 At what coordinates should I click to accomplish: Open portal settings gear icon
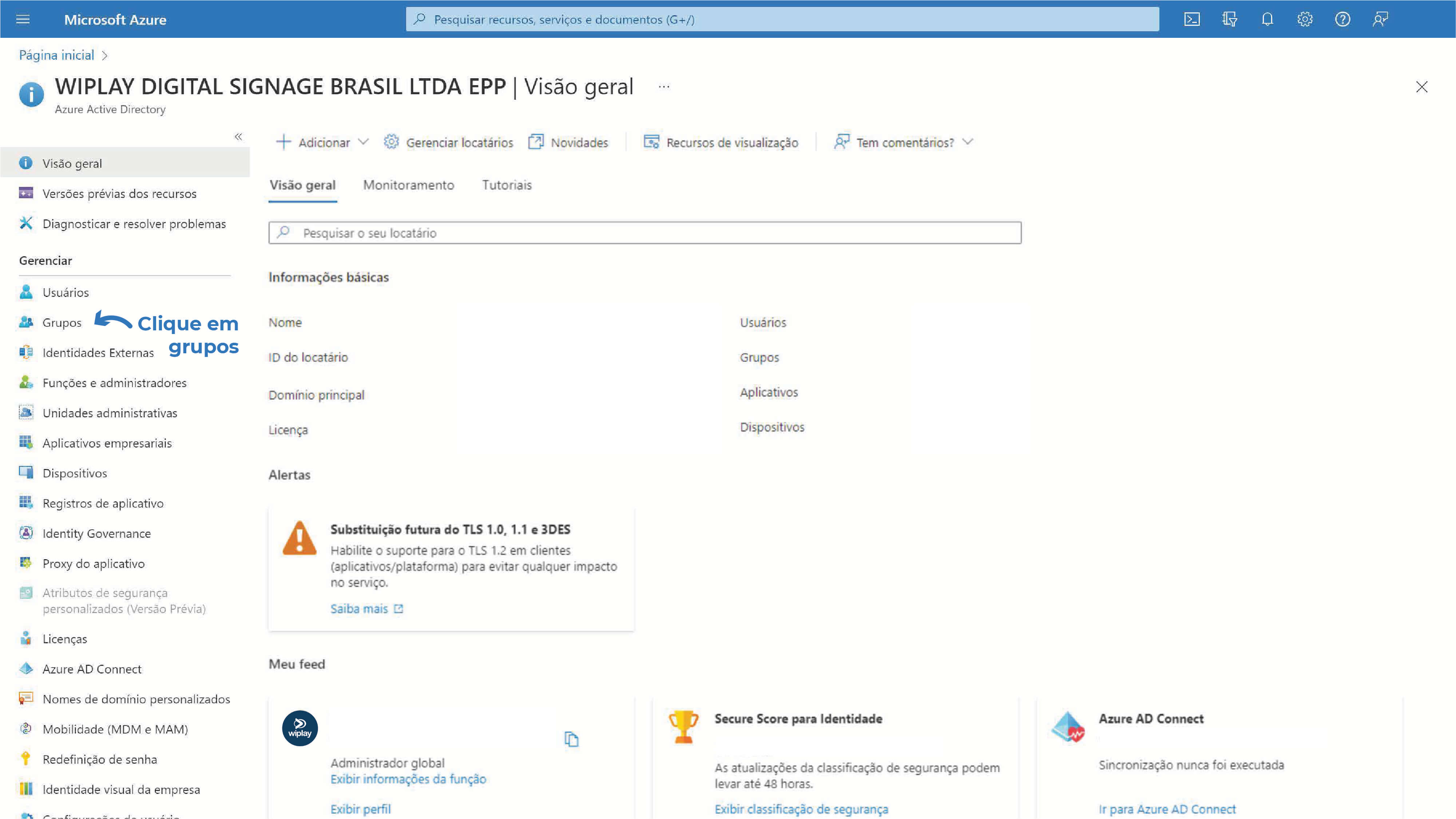[x=1305, y=20]
